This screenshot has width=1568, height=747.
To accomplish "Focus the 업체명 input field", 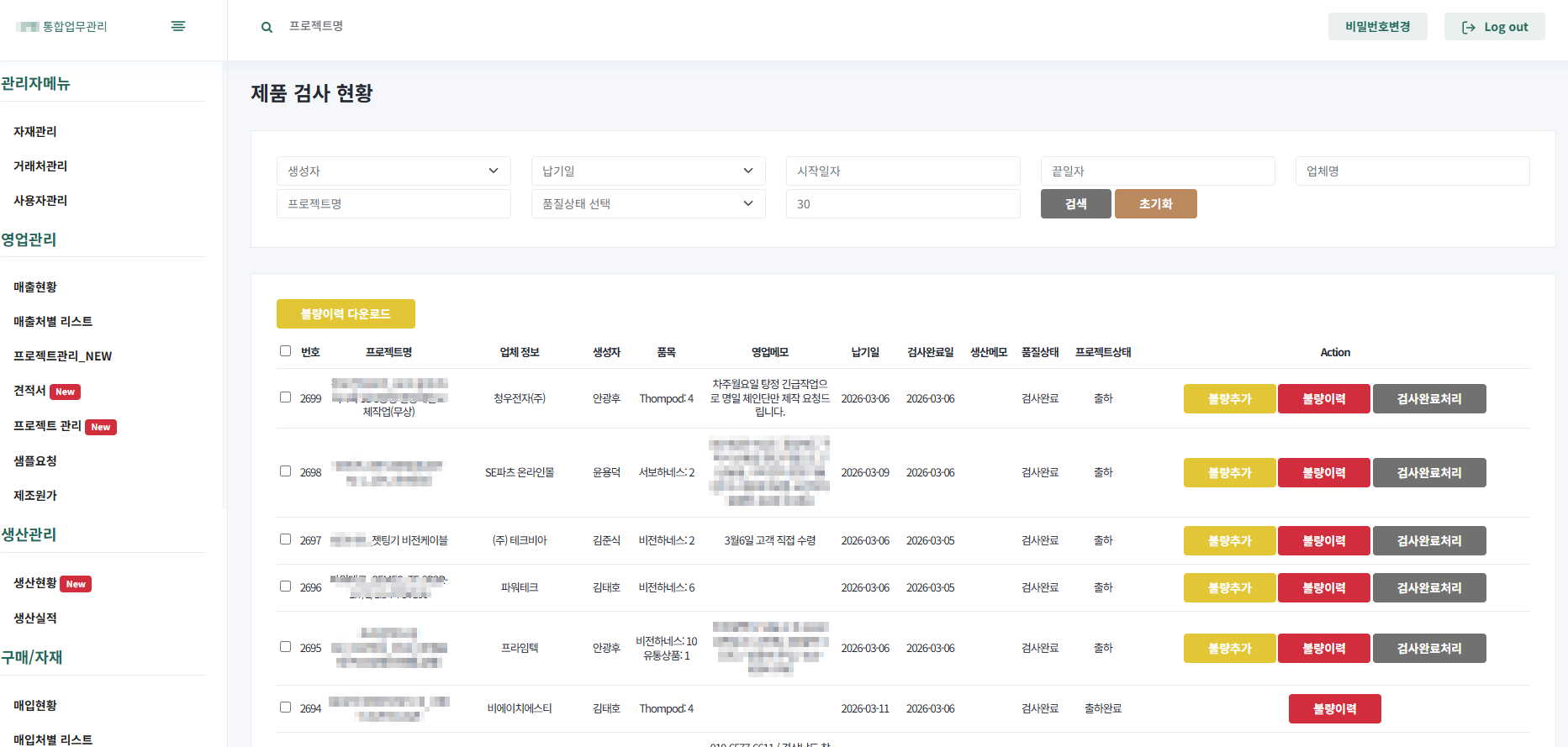I will [1412, 171].
